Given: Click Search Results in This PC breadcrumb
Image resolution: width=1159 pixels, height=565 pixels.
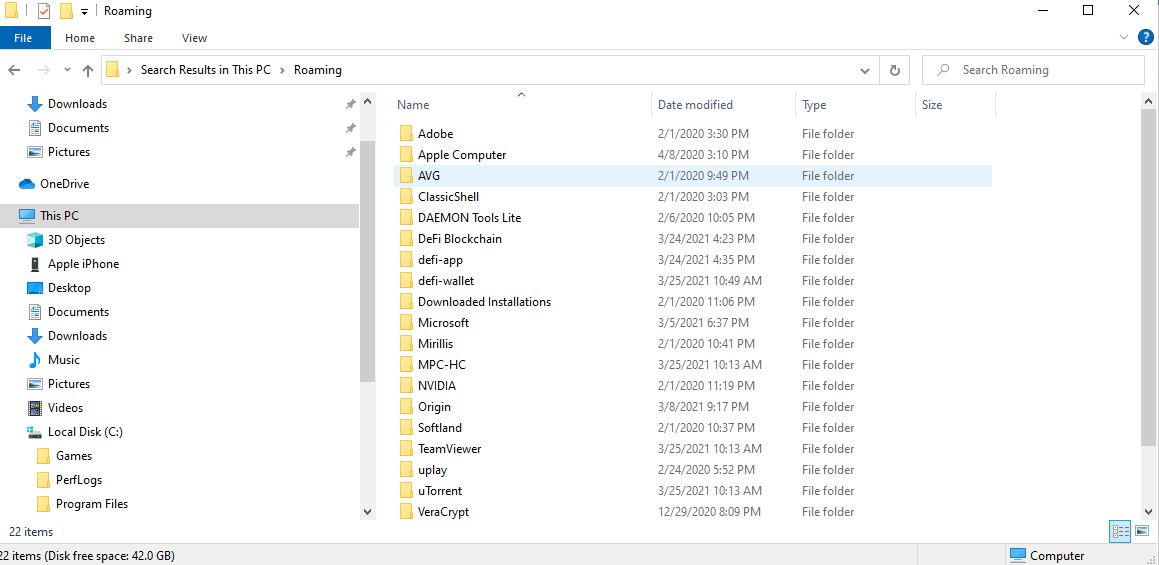Looking at the screenshot, I should point(205,70).
